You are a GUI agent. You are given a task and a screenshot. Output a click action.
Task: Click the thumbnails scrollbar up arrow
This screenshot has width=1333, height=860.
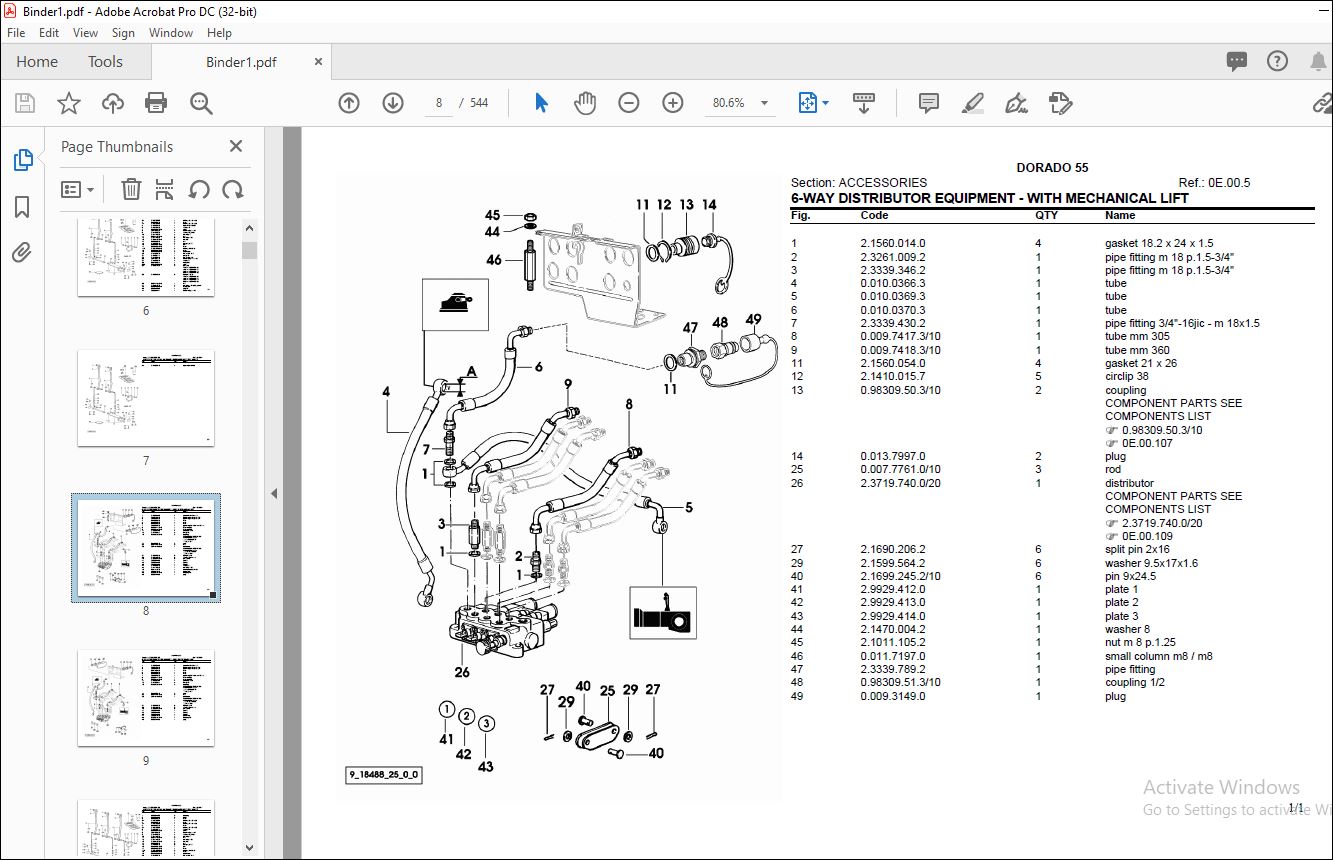(249, 229)
